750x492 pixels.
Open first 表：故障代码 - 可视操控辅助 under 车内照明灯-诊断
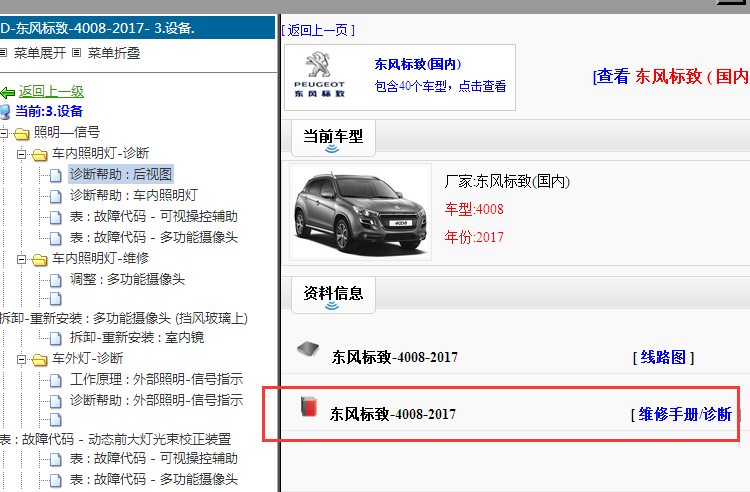click(154, 216)
